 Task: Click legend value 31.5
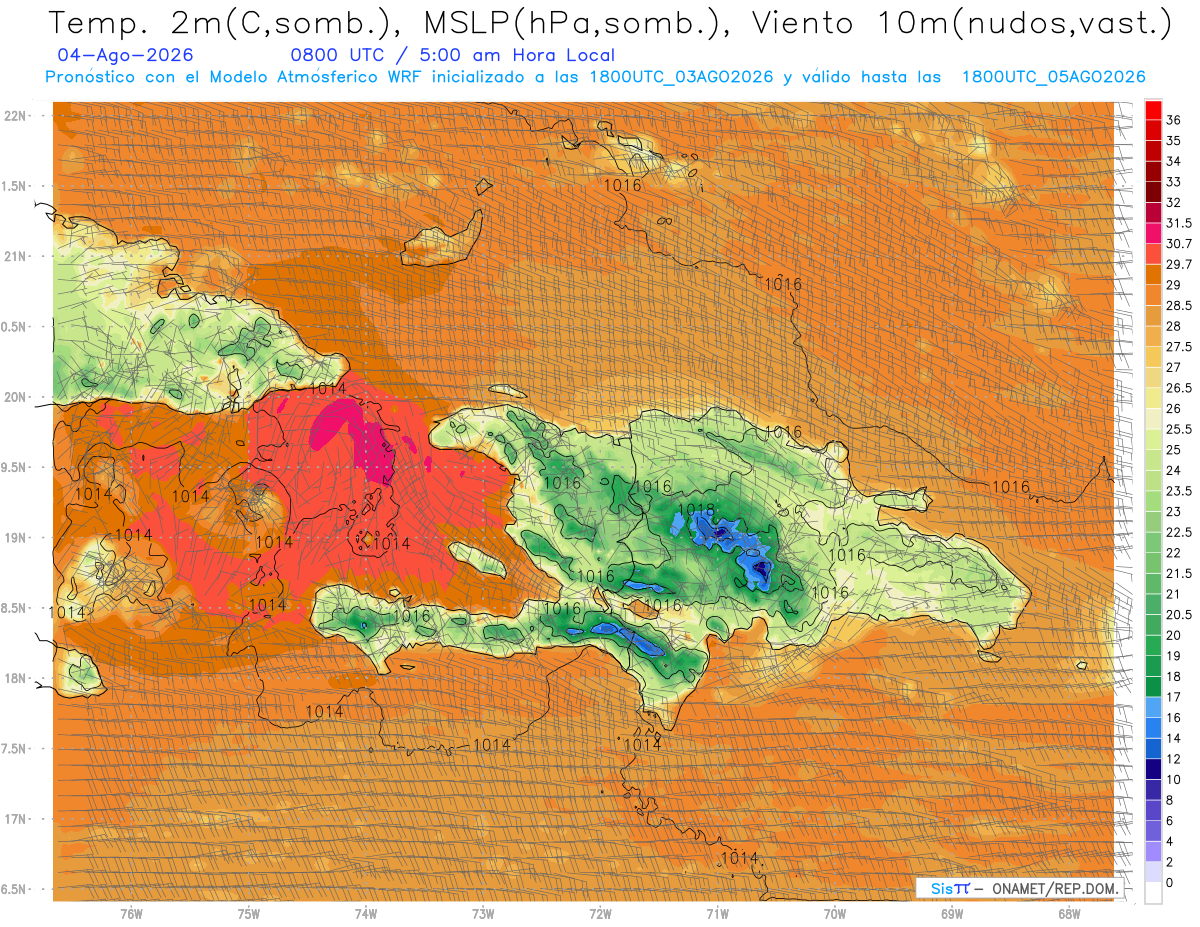click(x=1178, y=223)
